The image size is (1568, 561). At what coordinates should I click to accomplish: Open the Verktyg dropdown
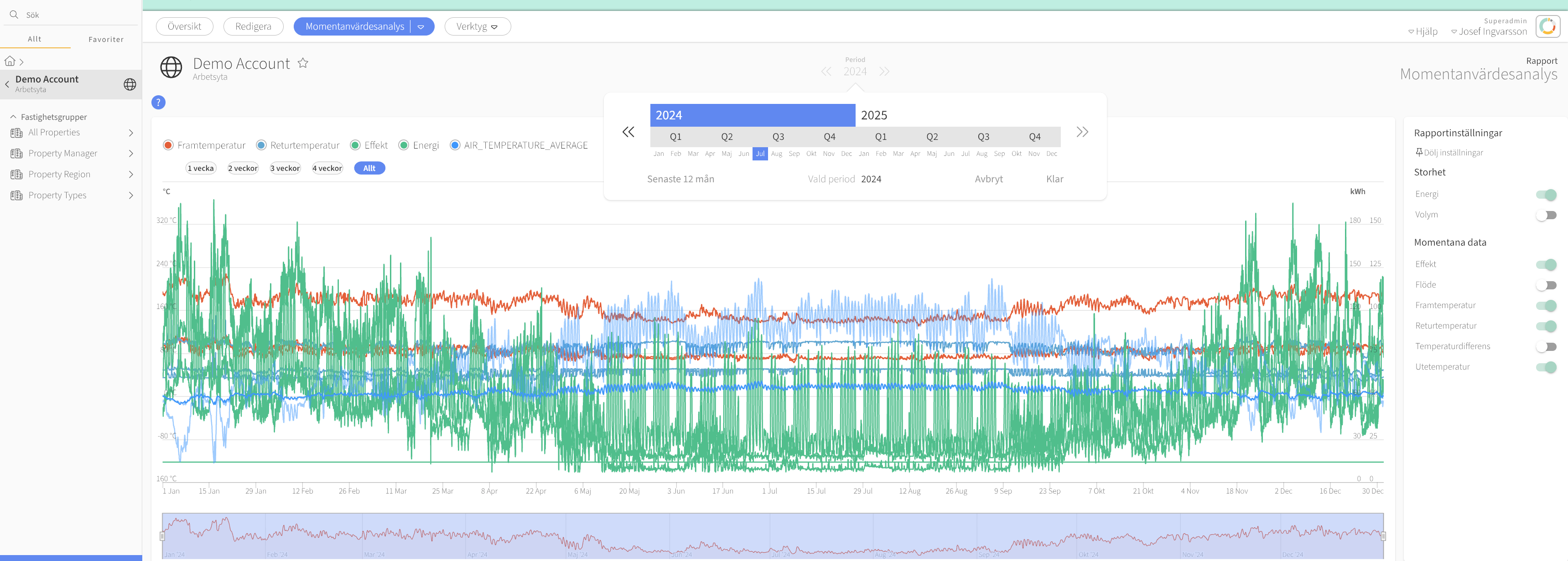pyautogui.click(x=477, y=27)
